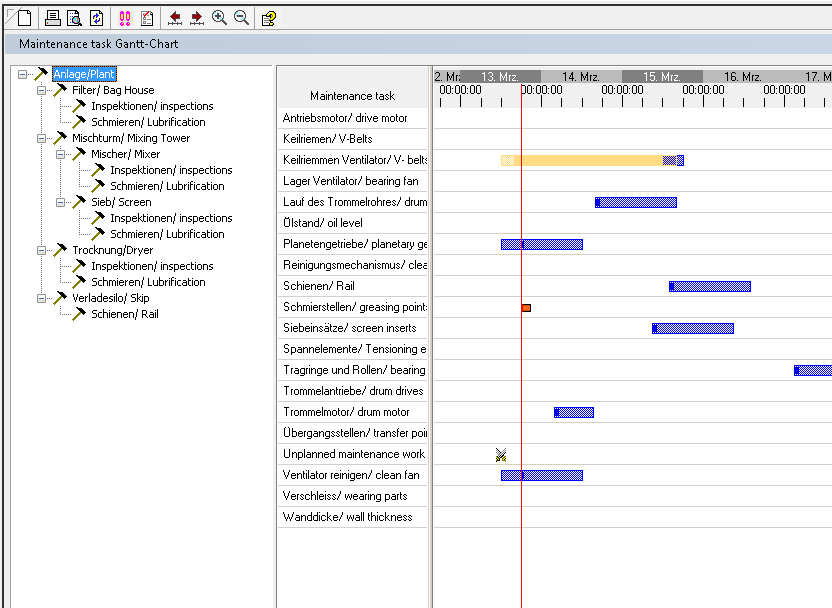This screenshot has height=608, width=832.
Task: Collapse the Mischer/ Mixer node
Action: click(x=60, y=154)
